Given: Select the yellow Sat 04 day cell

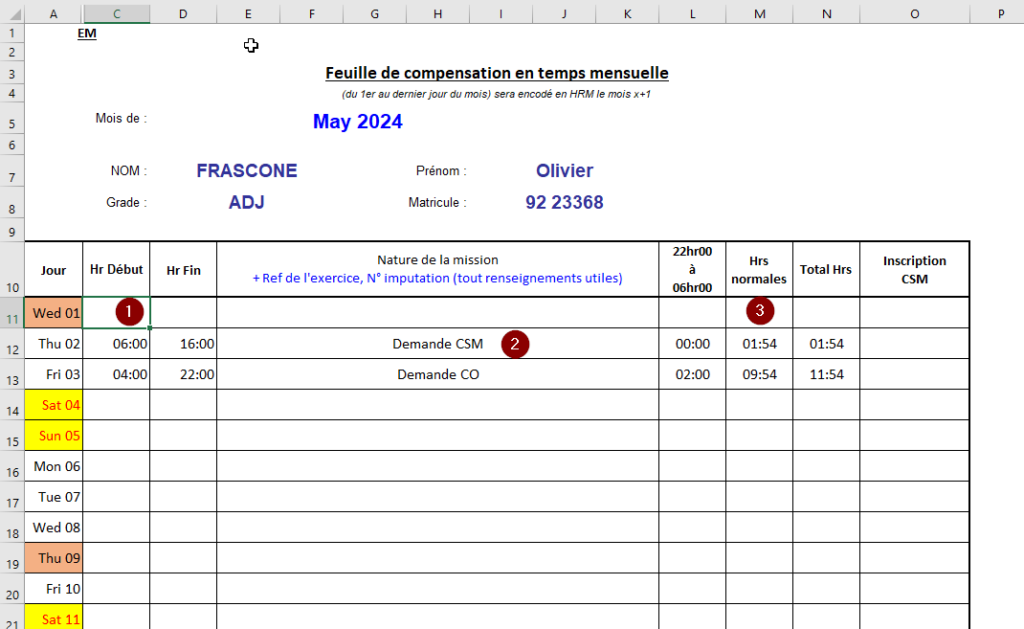Looking at the screenshot, I should tap(54, 405).
